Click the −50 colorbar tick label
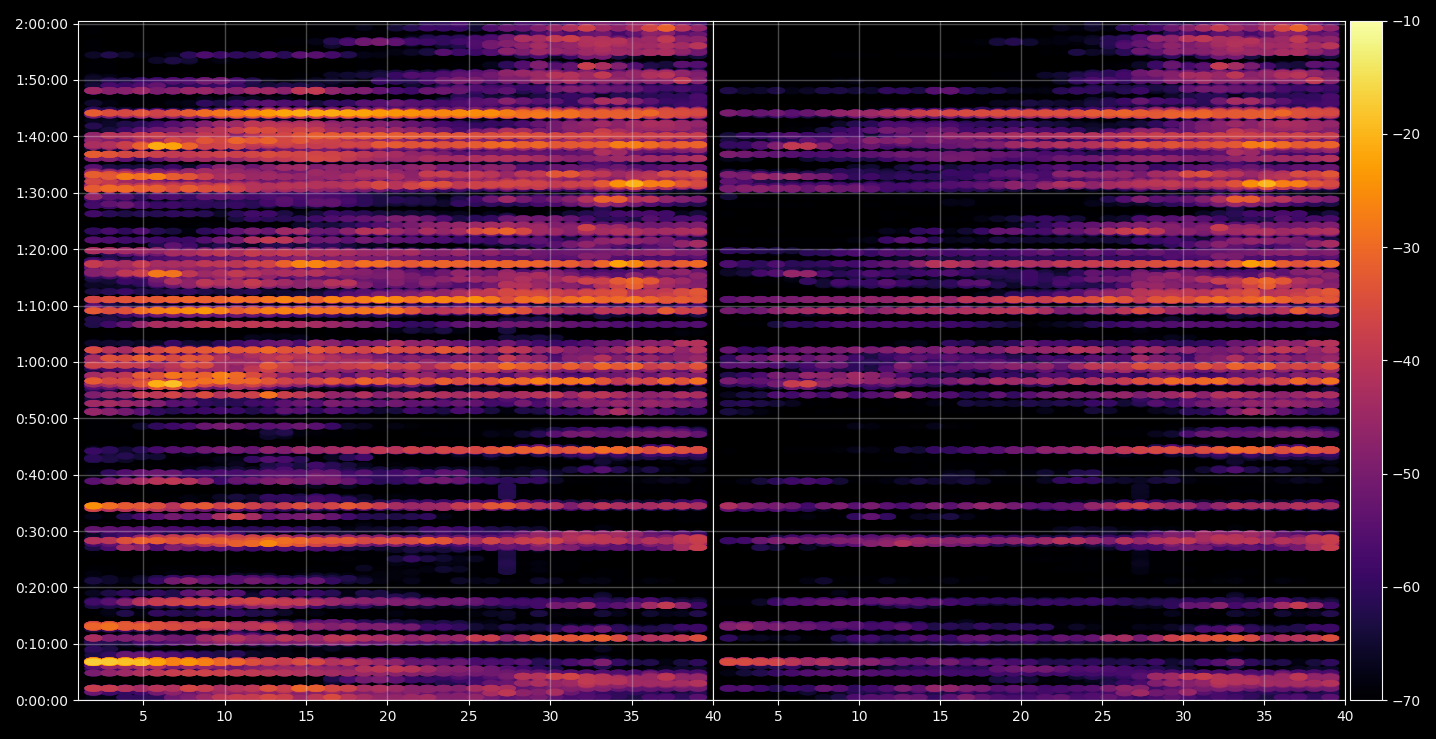 tap(1405, 474)
